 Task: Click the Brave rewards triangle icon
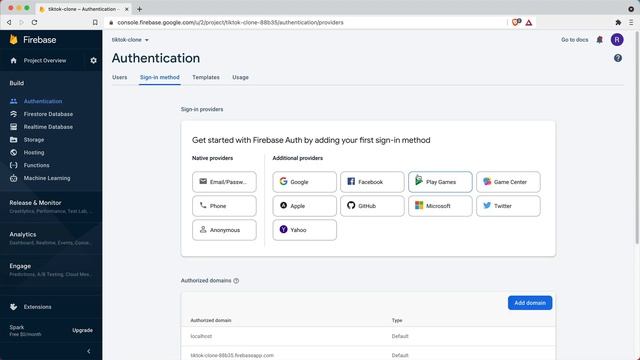(x=529, y=22)
